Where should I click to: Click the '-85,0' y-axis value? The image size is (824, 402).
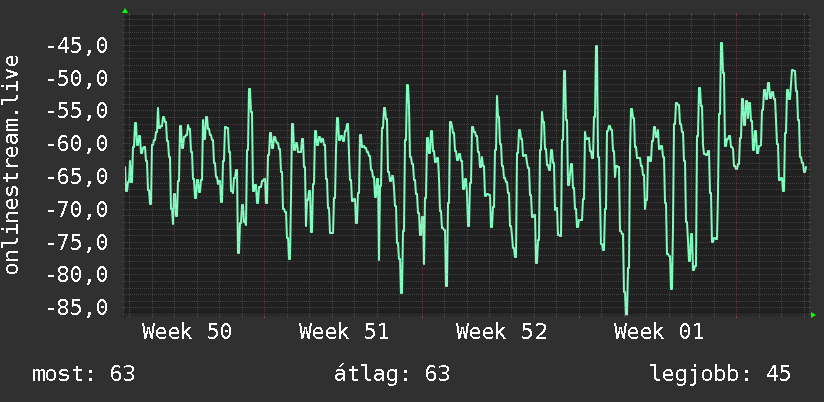coord(77,307)
